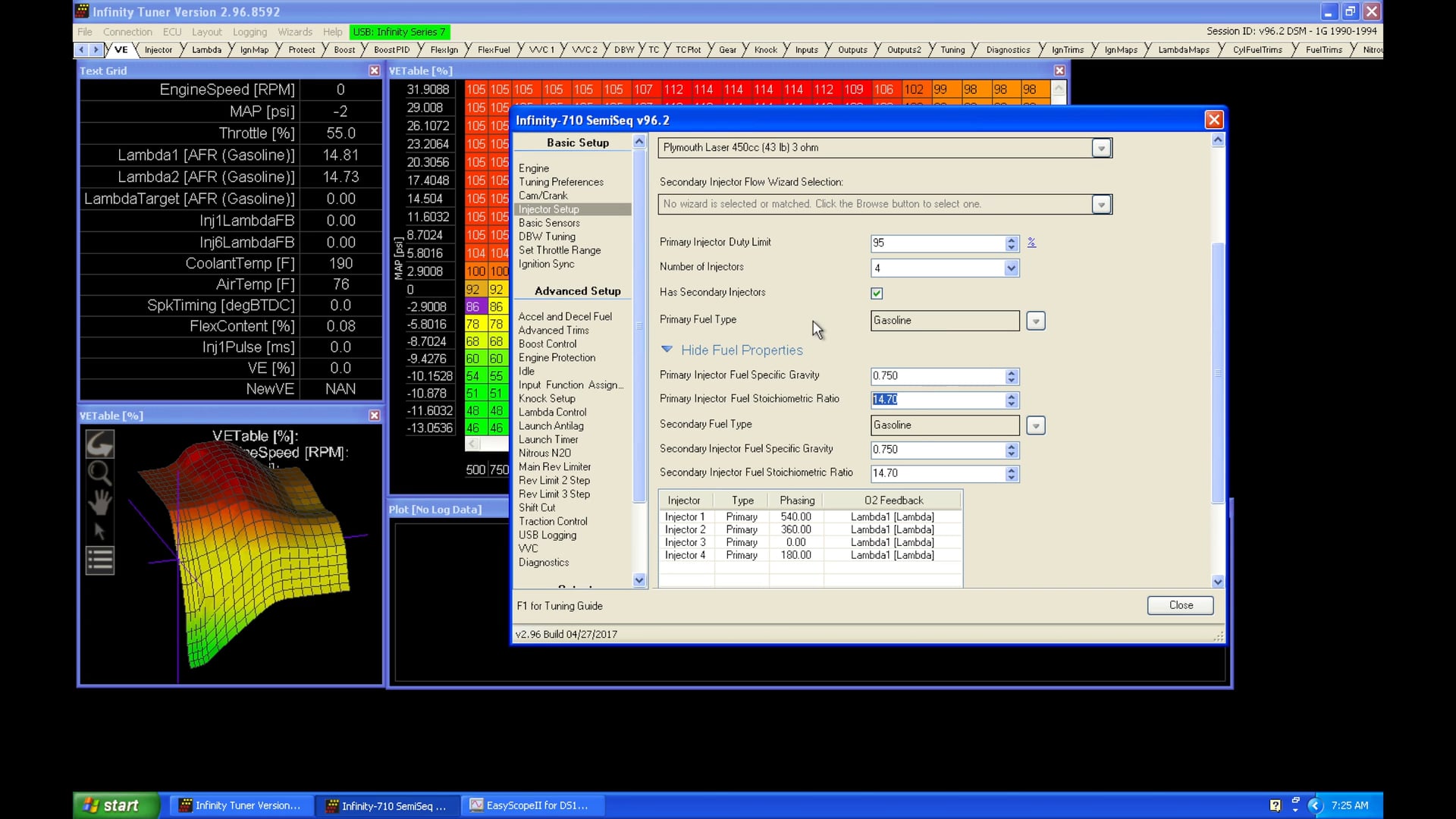Open the Number of Injectors dropdown

click(x=1010, y=268)
